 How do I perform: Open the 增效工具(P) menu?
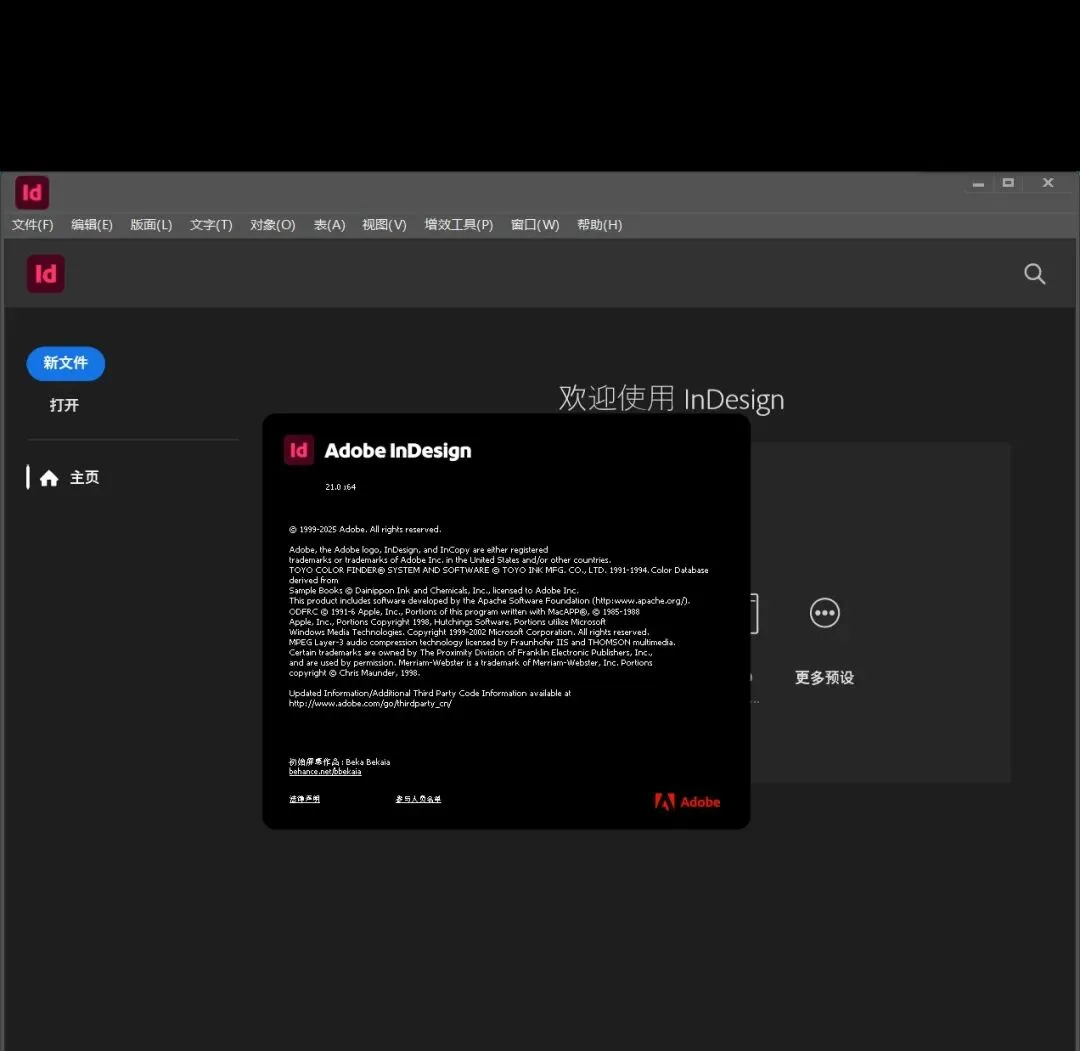tap(459, 225)
